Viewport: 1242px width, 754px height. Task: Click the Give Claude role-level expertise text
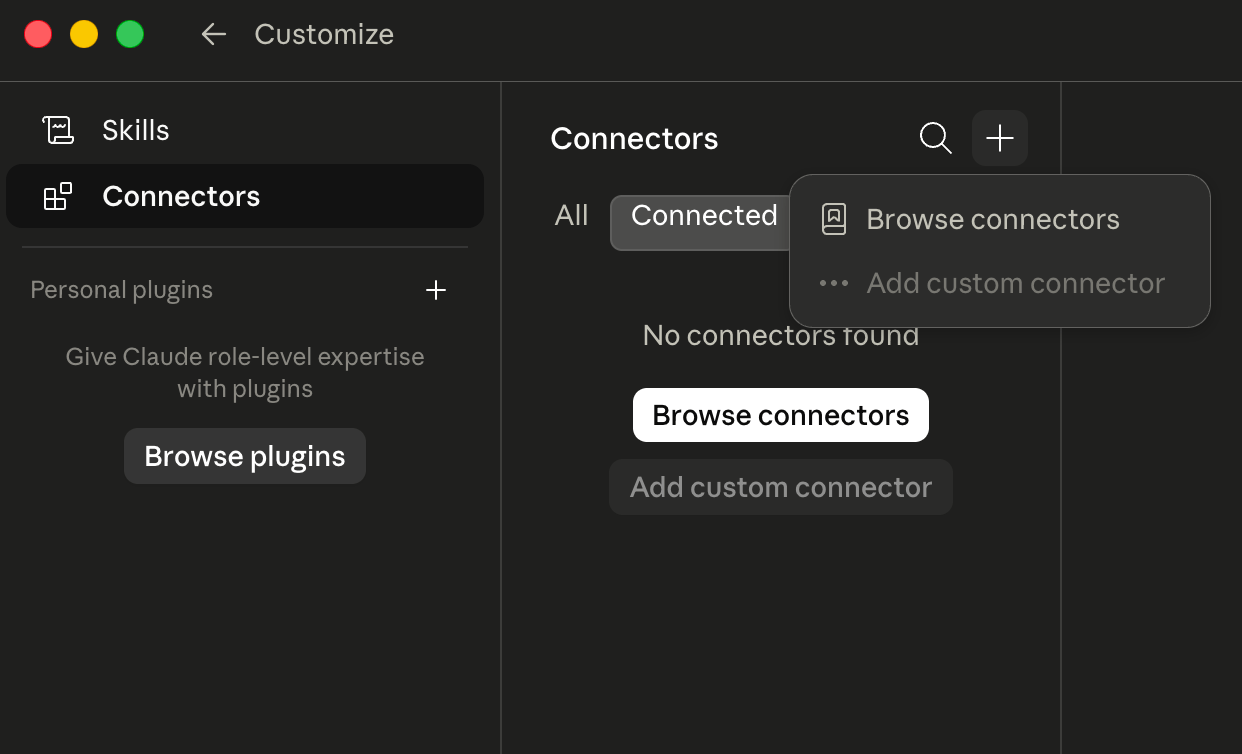click(245, 372)
